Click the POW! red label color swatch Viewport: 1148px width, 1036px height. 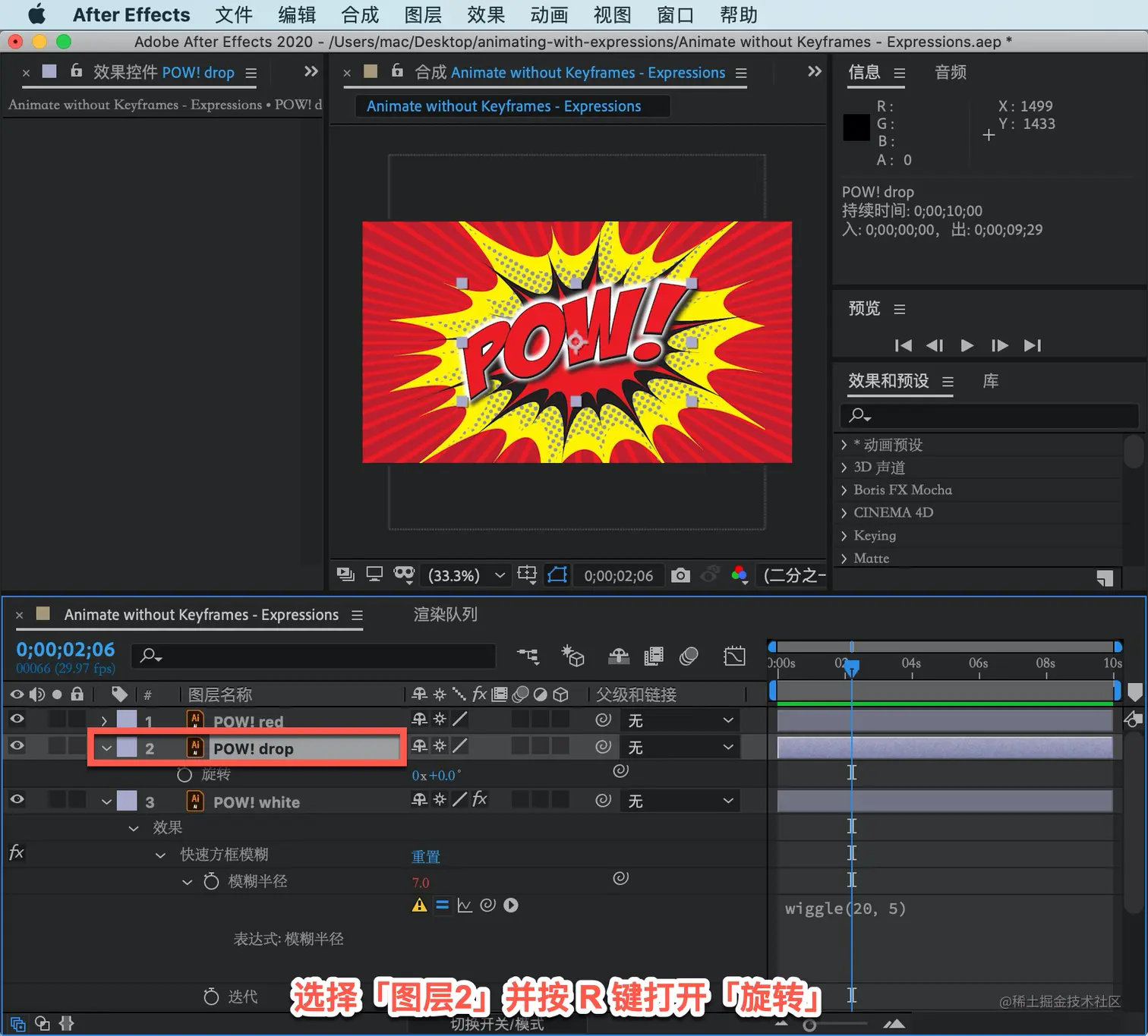click(x=127, y=720)
